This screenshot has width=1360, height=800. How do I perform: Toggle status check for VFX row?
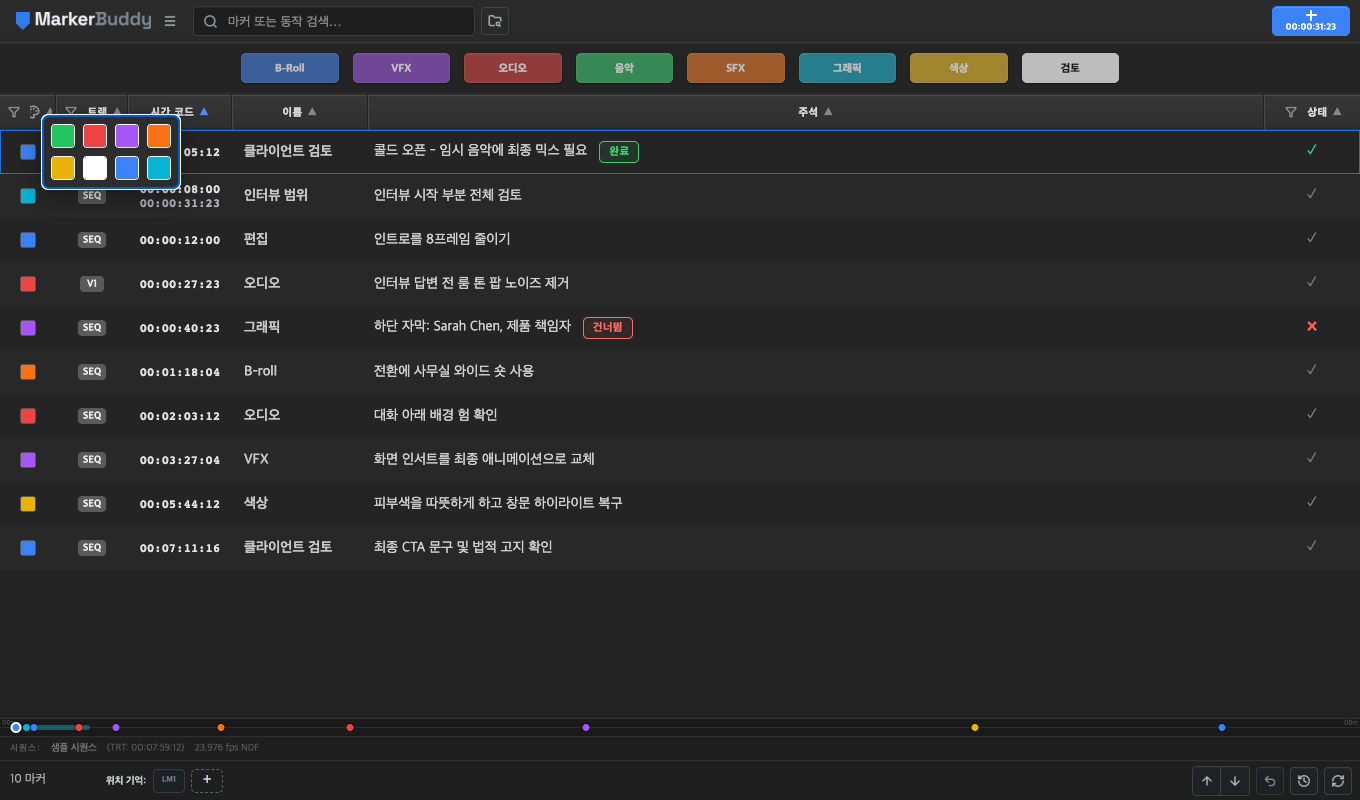tap(1312, 458)
